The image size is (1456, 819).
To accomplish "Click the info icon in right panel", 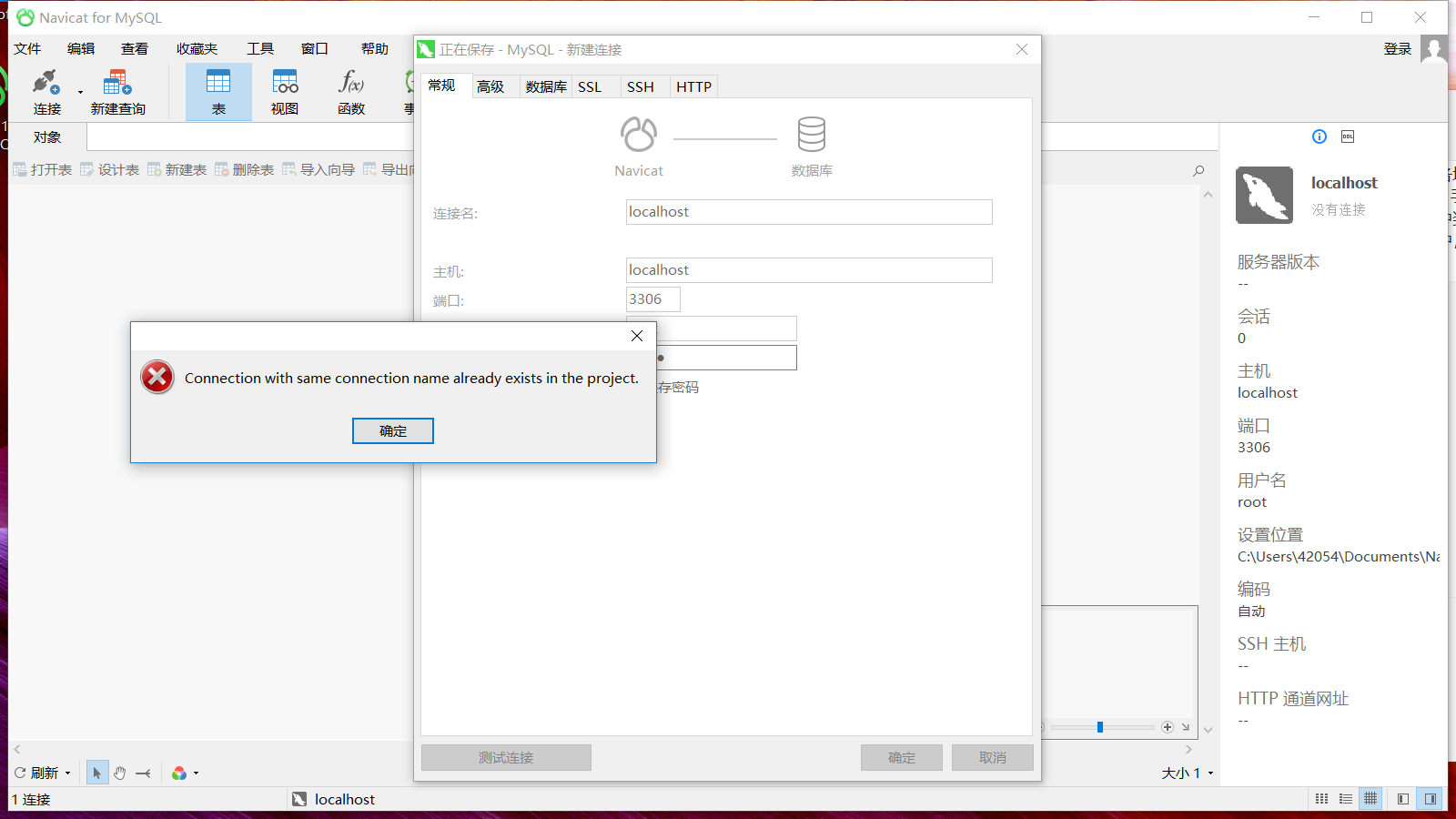I will [x=1319, y=136].
